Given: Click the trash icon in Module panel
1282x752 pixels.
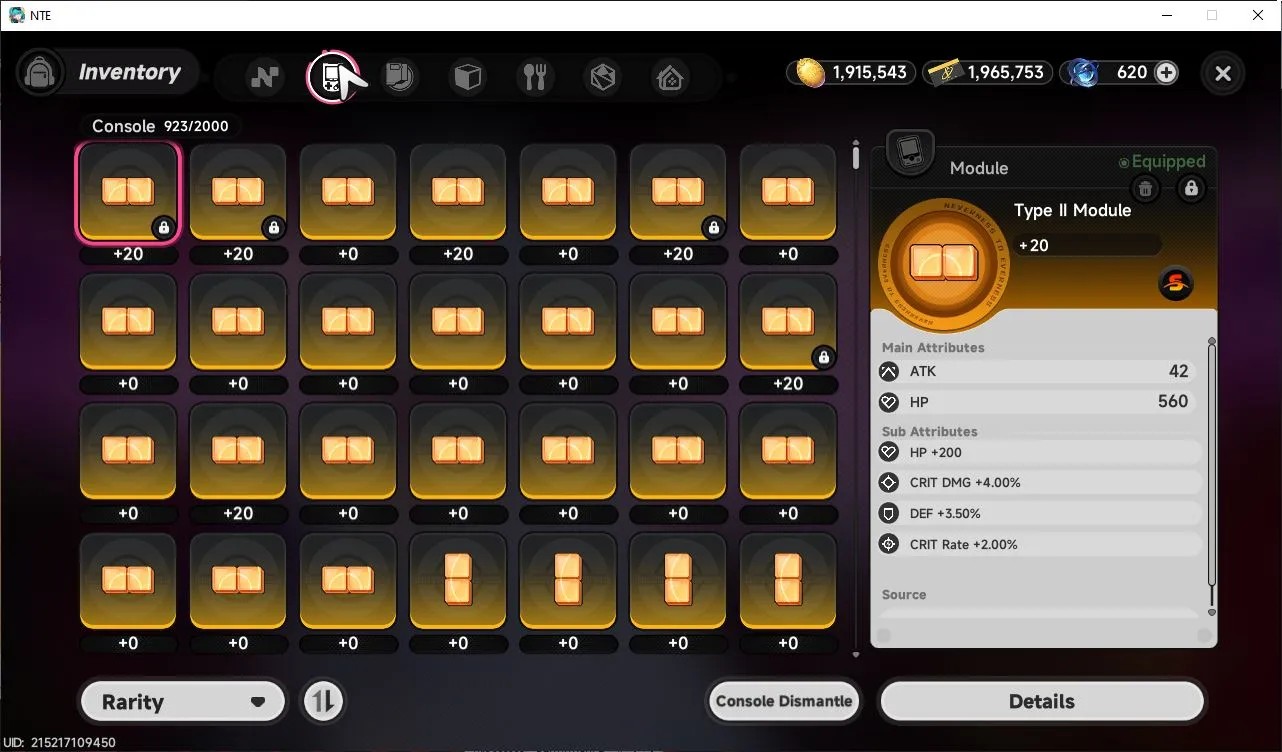Looking at the screenshot, I should point(1146,188).
